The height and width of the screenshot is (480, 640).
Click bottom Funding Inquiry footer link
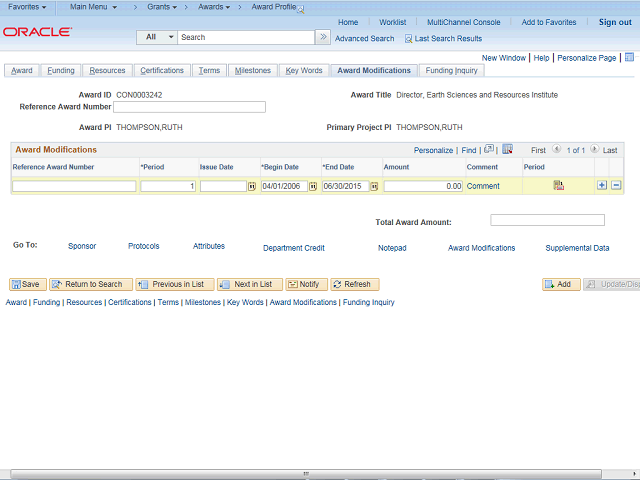tap(369, 302)
